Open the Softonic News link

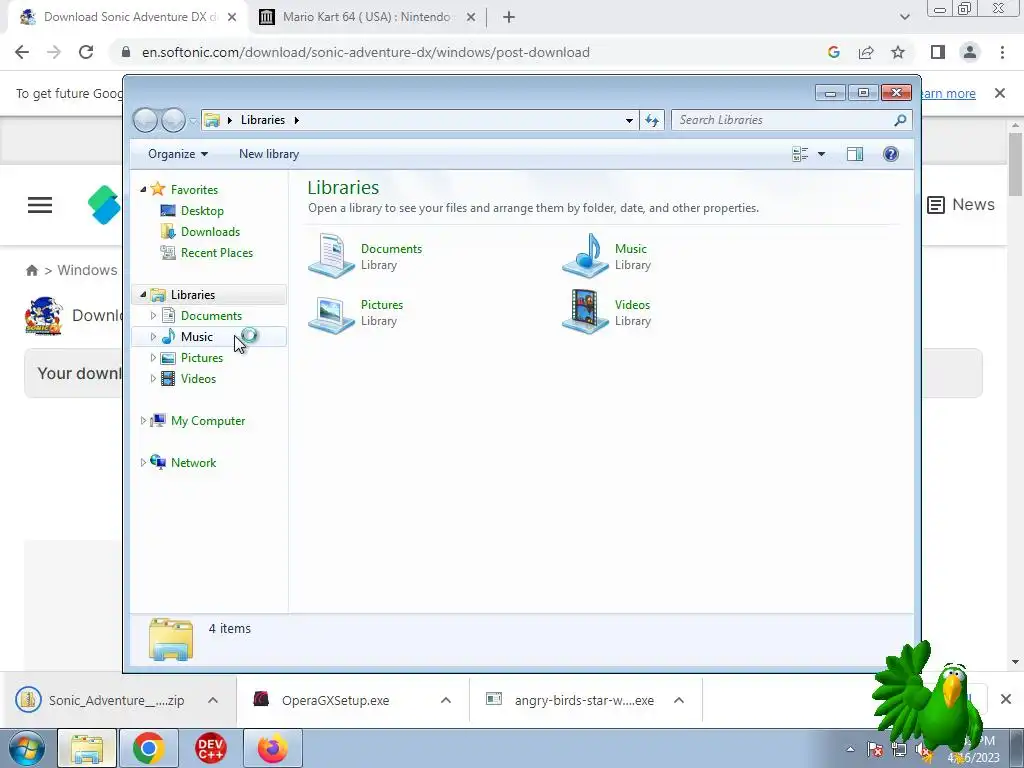coord(961,205)
